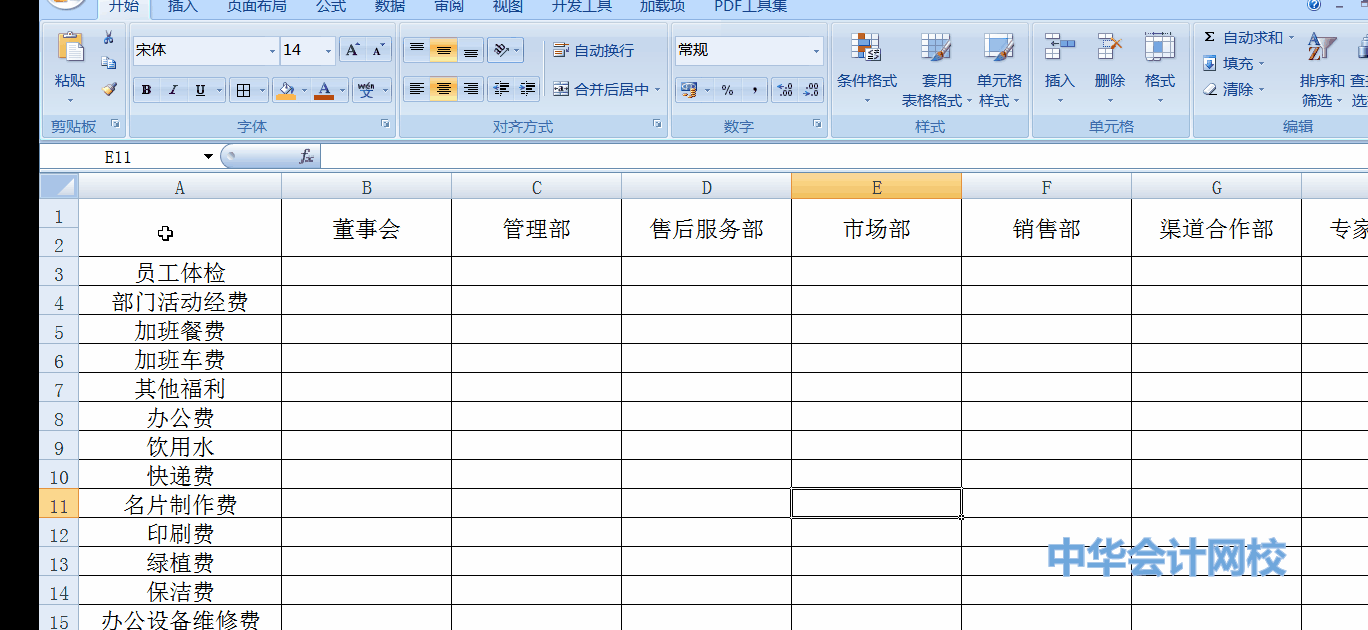Click the Wrap Text (自动换行) button
The height and width of the screenshot is (630, 1368).
tap(593, 50)
